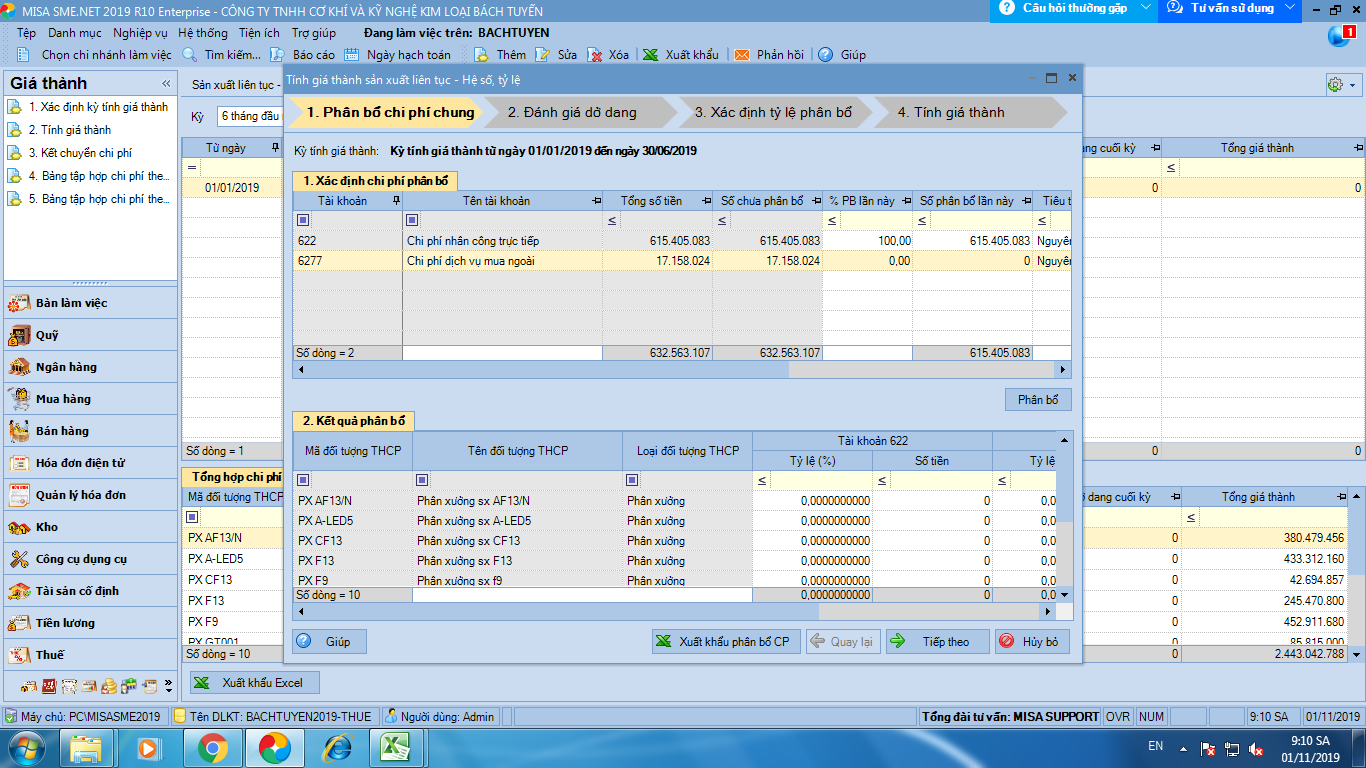Toggle filter box in Tài khoản column
The height and width of the screenshot is (768, 1366).
[x=303, y=220]
